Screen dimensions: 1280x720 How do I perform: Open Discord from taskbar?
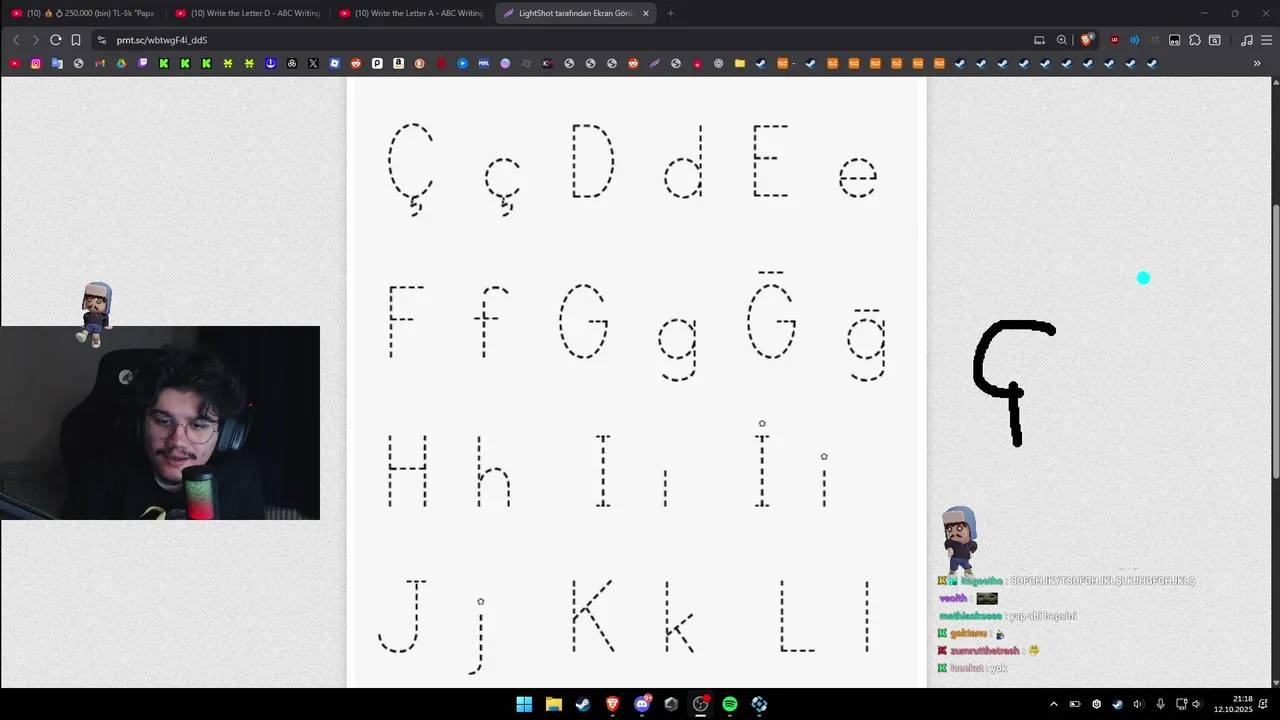click(642, 704)
